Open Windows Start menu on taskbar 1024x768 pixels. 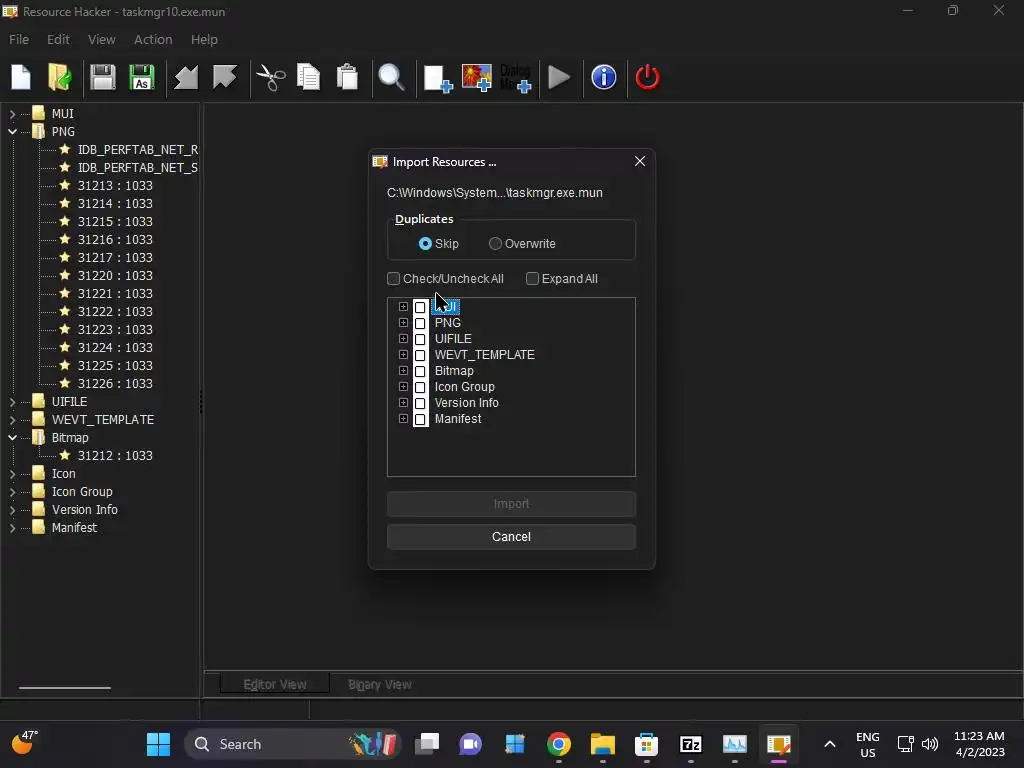tap(158, 744)
